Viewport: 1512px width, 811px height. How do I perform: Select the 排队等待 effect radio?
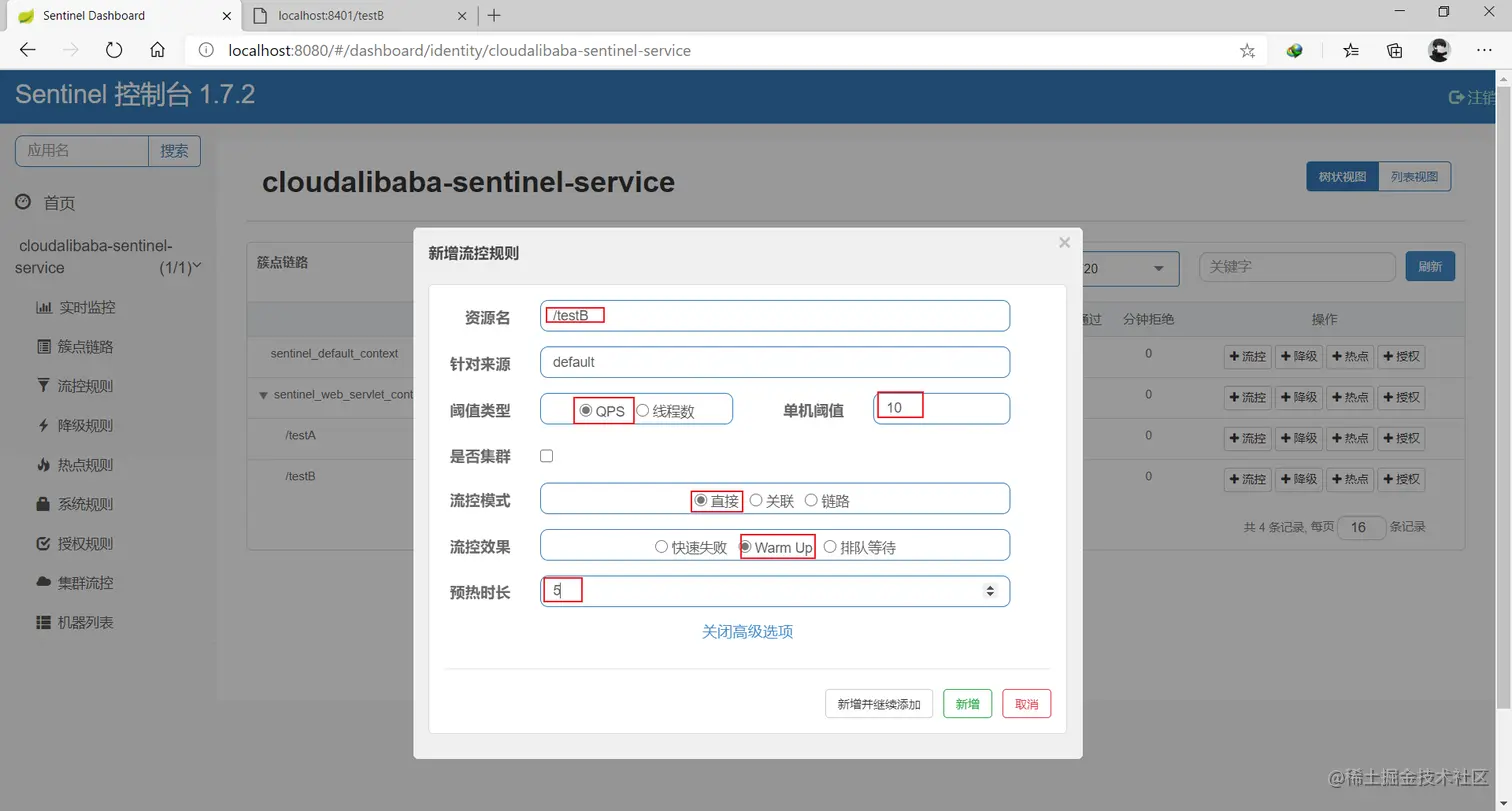pyautogui.click(x=829, y=547)
